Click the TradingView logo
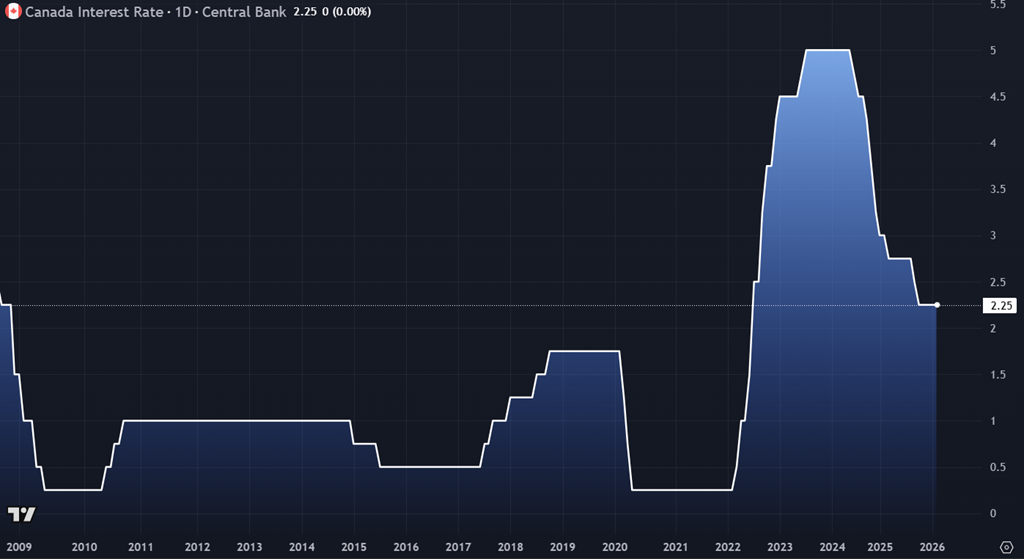 [x=21, y=514]
